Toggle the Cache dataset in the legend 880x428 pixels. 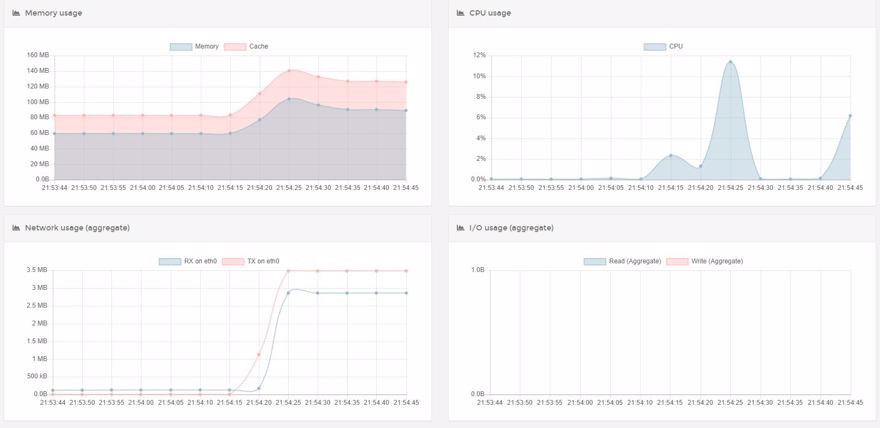tap(246, 47)
